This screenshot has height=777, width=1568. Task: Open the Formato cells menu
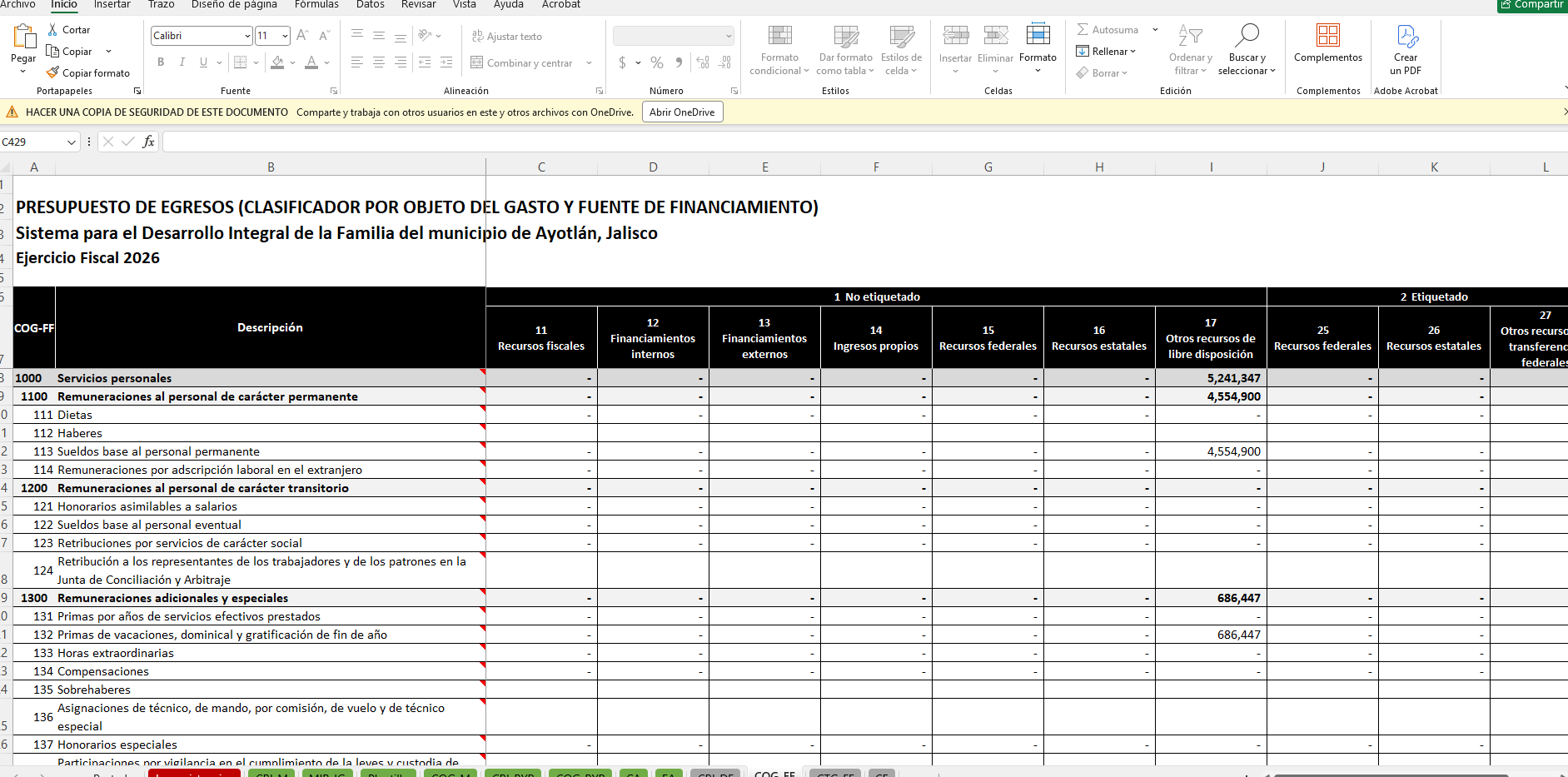click(1038, 48)
